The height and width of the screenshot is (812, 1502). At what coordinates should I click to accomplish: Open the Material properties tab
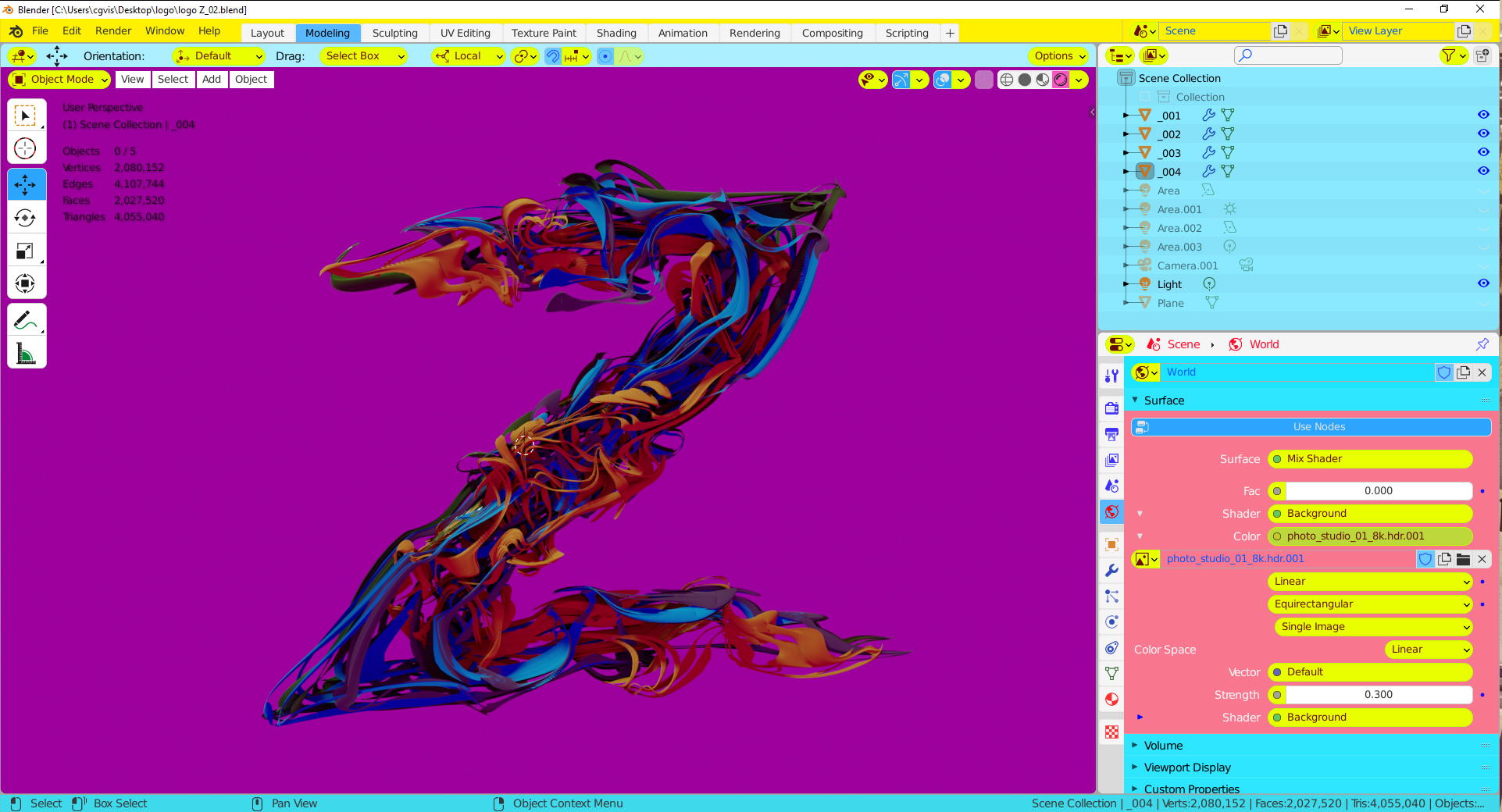(1111, 700)
